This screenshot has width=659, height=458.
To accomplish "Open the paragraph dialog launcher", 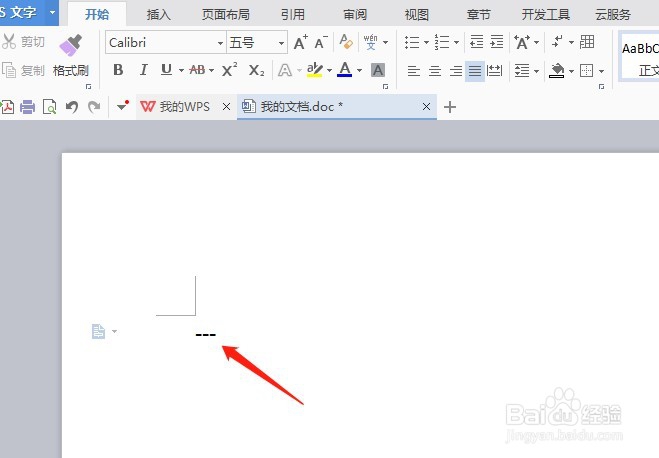I will tap(601, 87).
